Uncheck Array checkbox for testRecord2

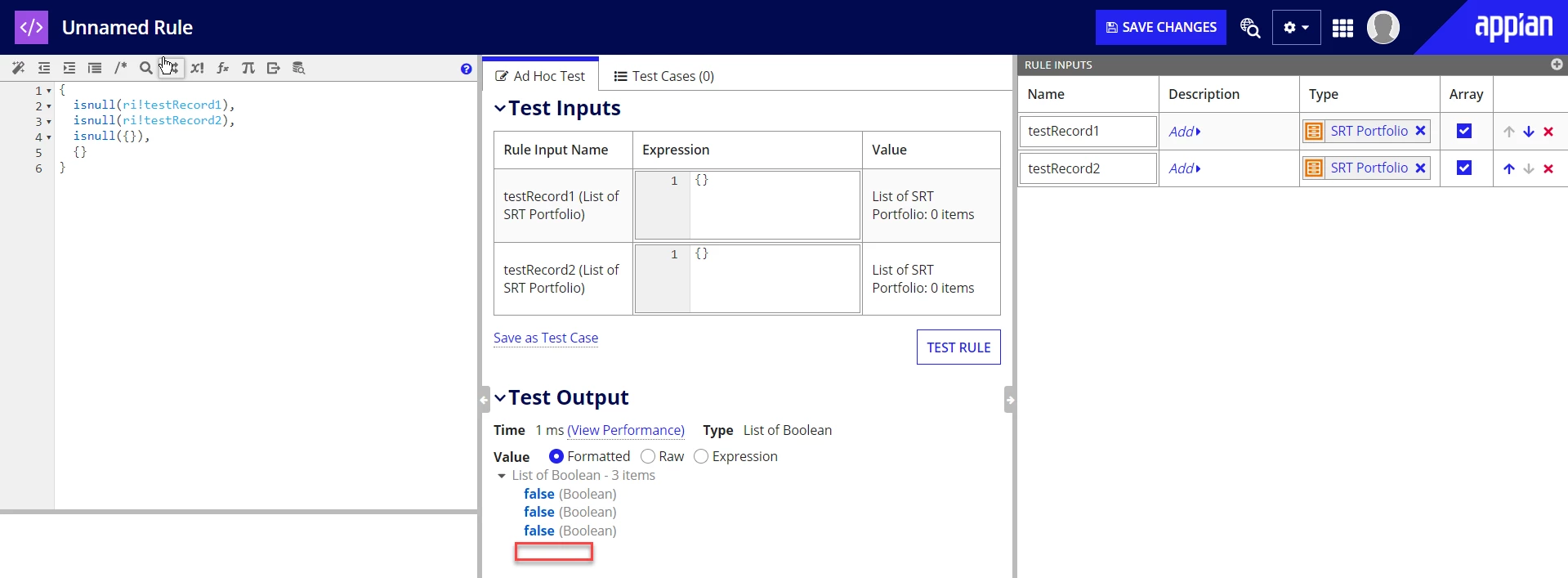(x=1464, y=168)
